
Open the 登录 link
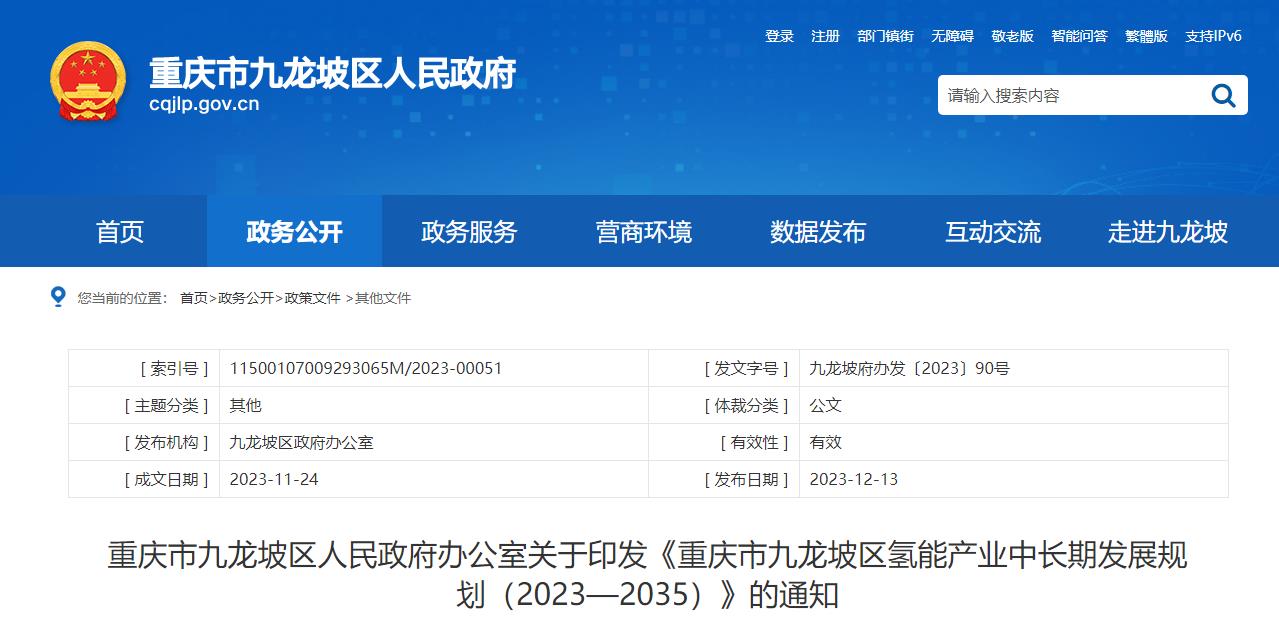779,36
